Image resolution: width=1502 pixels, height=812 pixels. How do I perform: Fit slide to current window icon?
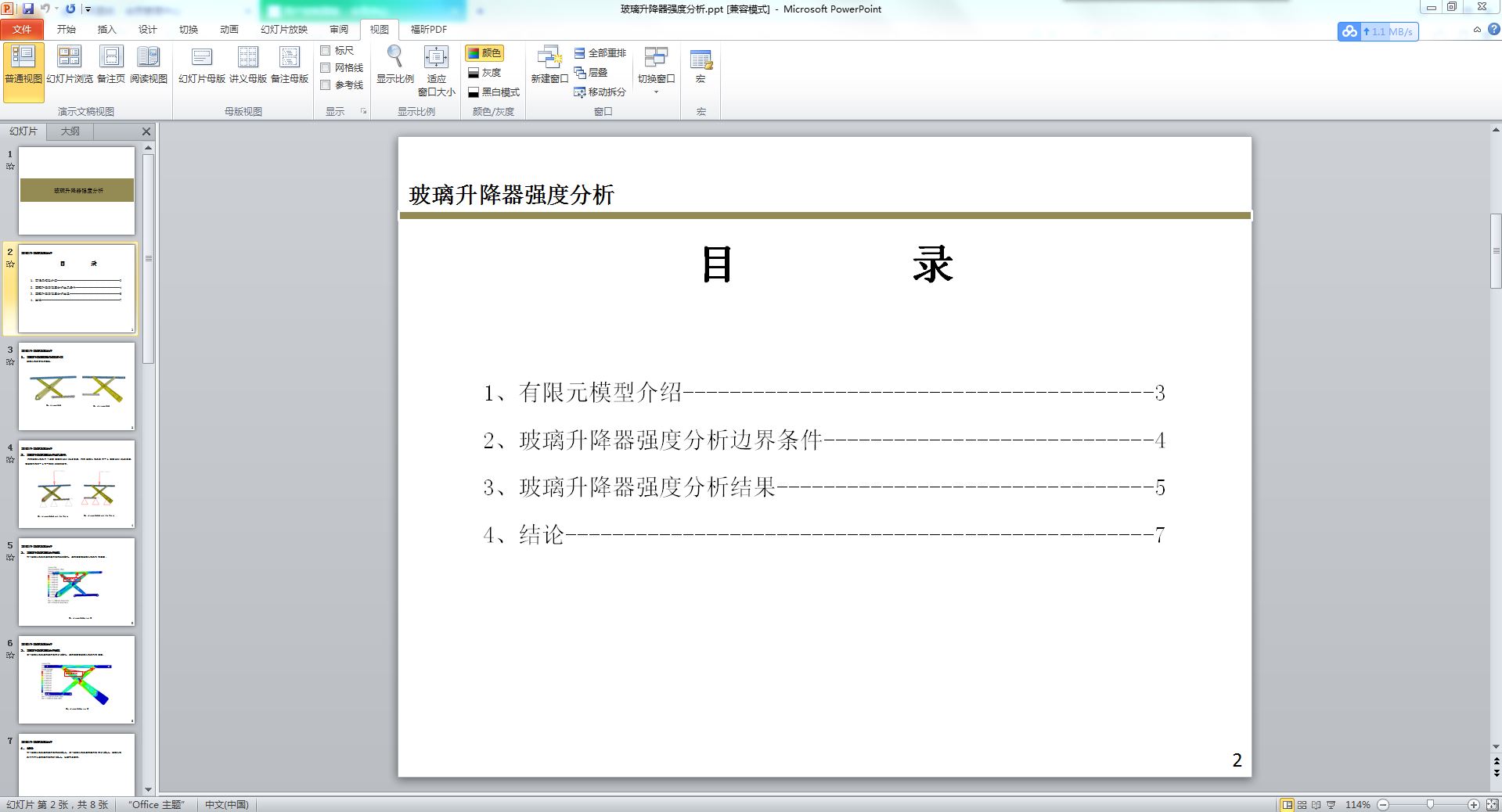[x=1493, y=804]
